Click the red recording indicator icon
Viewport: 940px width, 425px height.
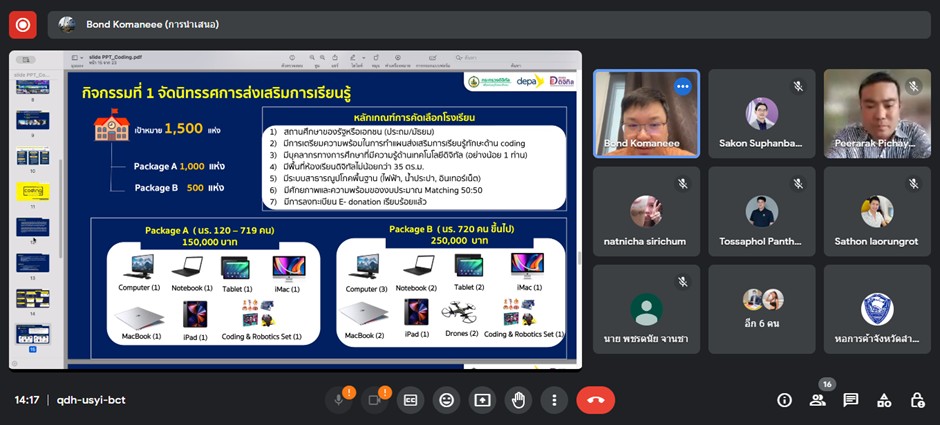click(22, 24)
